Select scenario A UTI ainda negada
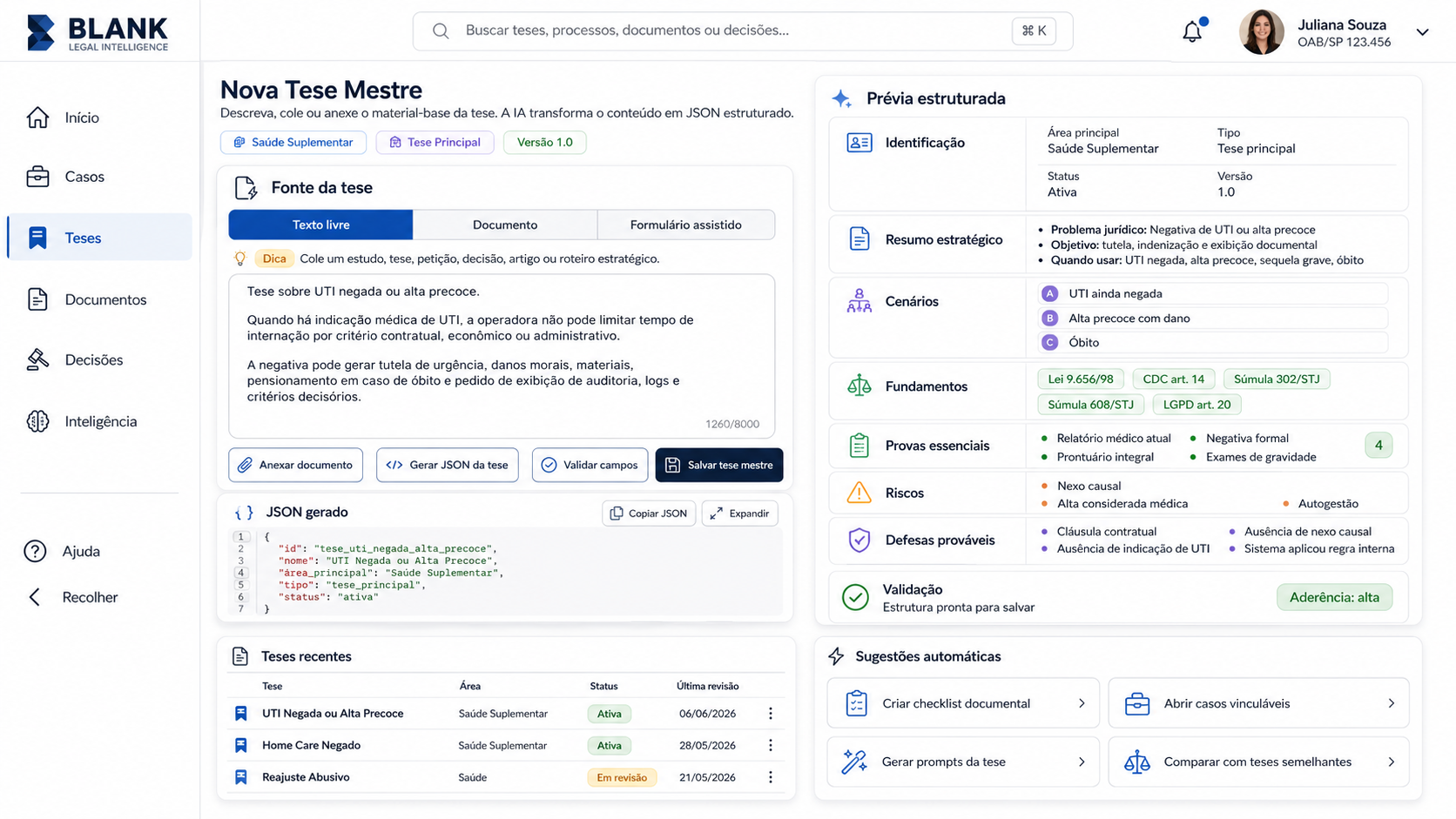Viewport: 1456px width, 819px height. click(1214, 293)
